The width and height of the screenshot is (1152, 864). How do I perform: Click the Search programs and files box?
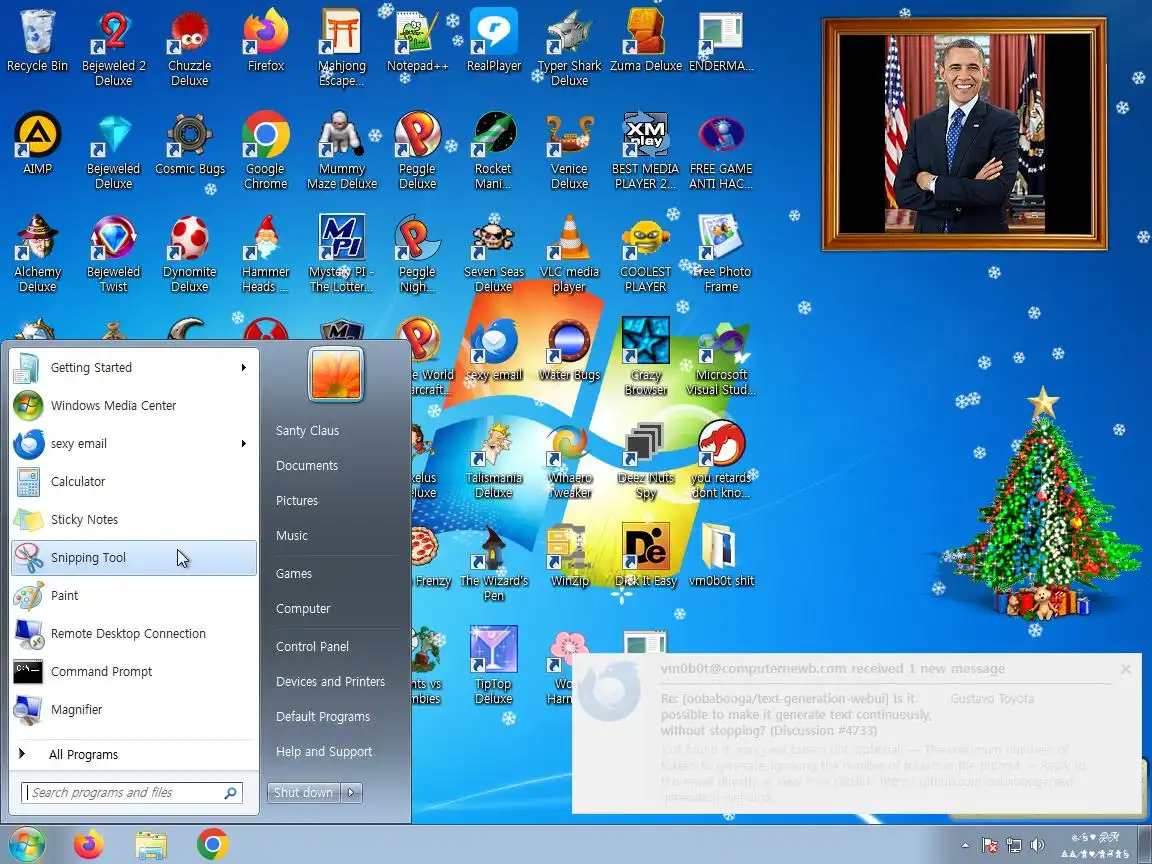pyautogui.click(x=132, y=792)
